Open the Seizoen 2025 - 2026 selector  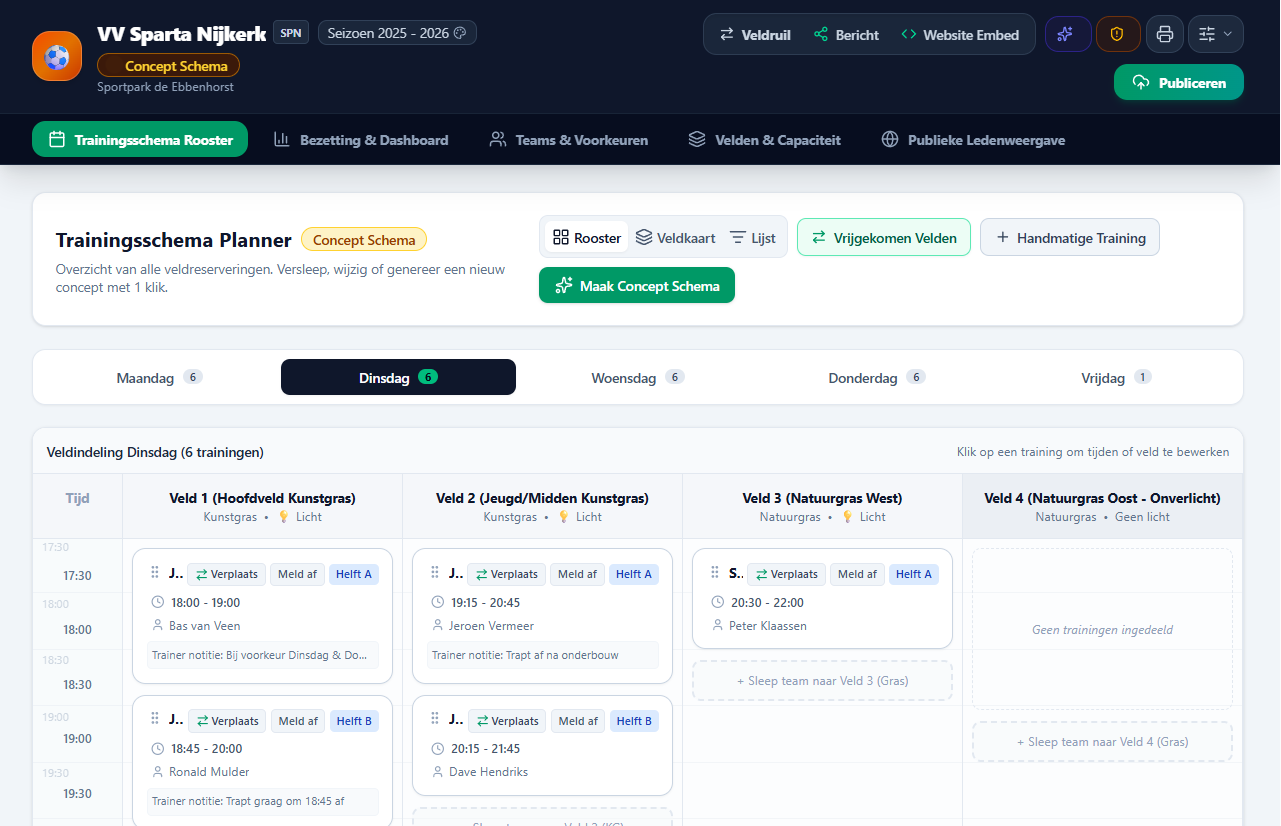click(397, 33)
